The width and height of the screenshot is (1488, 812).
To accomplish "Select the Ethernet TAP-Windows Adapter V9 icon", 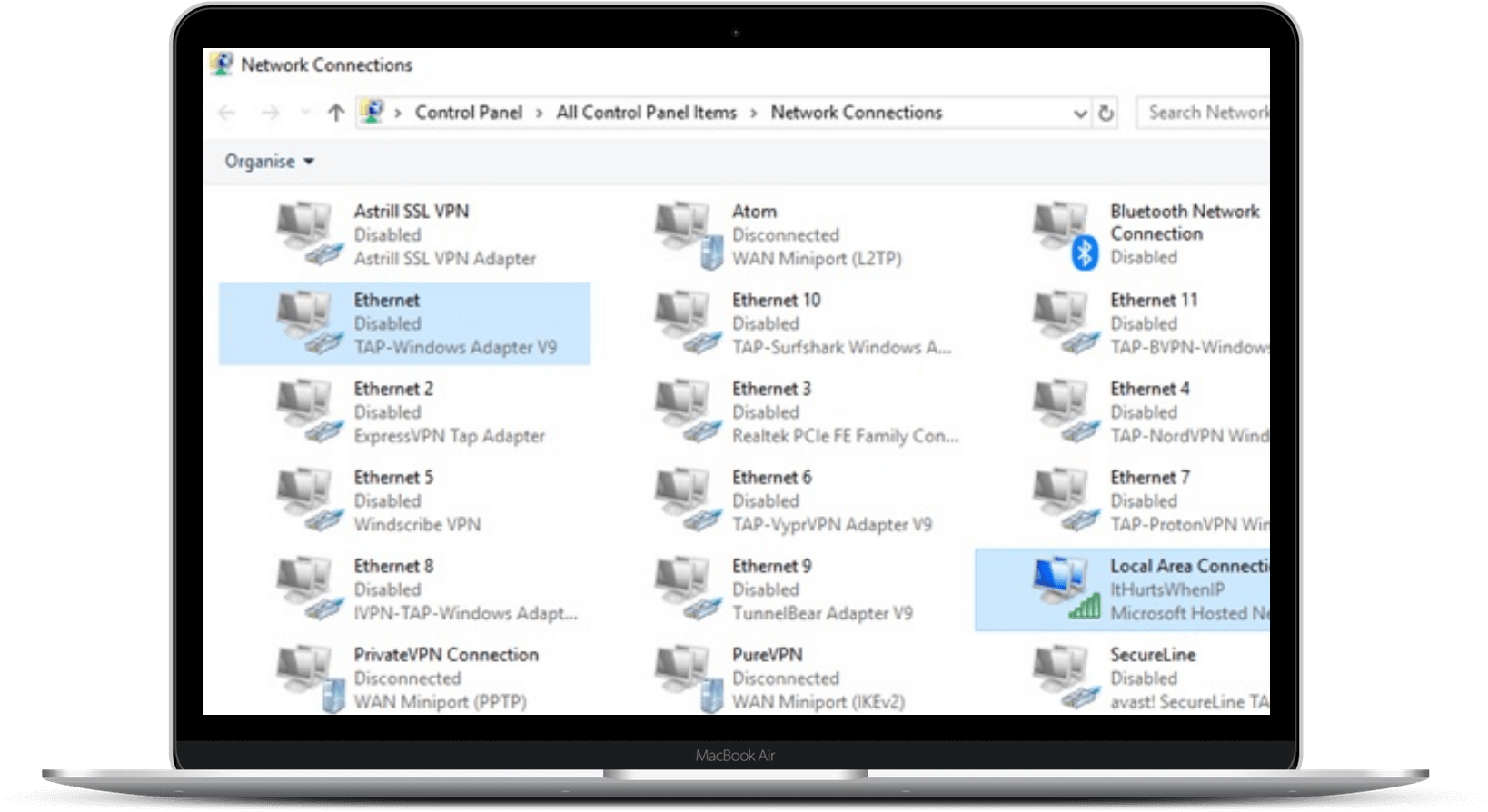I will [x=309, y=323].
